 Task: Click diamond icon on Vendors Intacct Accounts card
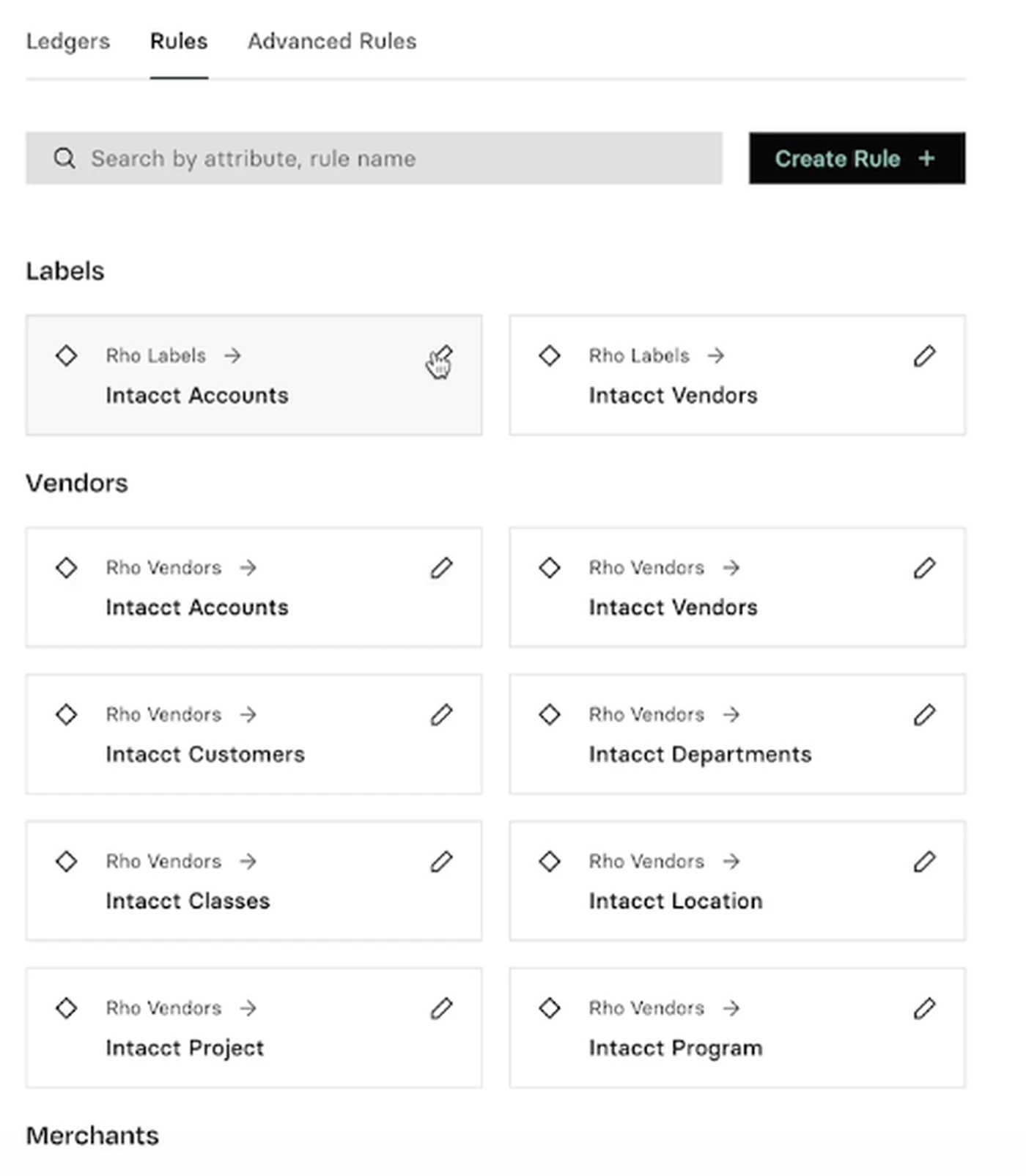click(67, 568)
